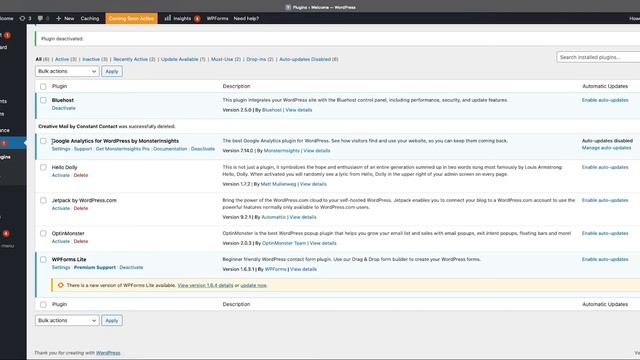640x360 pixels.
Task: Open MonsterInsights Settings link
Action: 61,149
